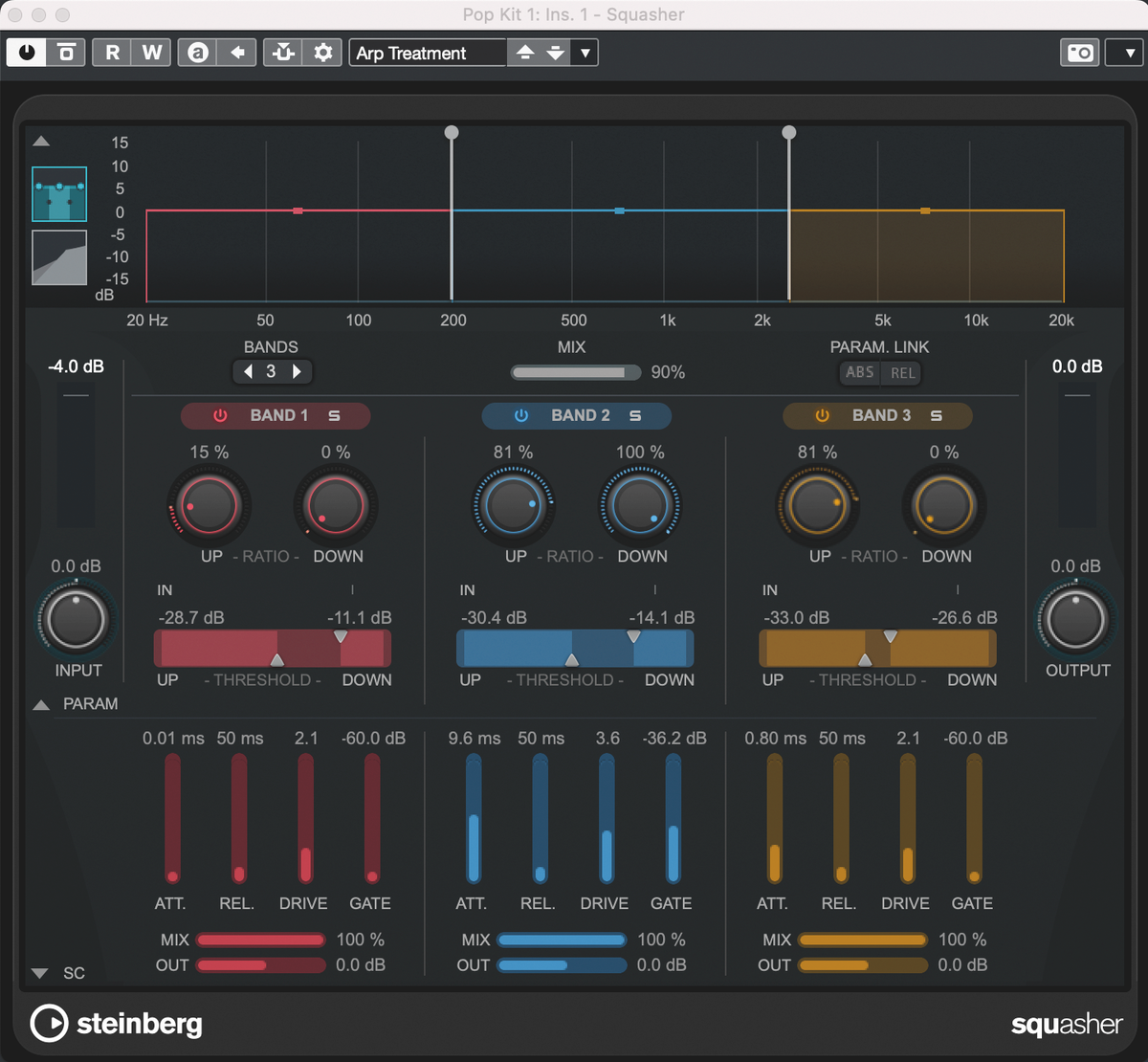Click Band 1 ATT. attack slider
1148x1062 pixels.
(x=172, y=819)
